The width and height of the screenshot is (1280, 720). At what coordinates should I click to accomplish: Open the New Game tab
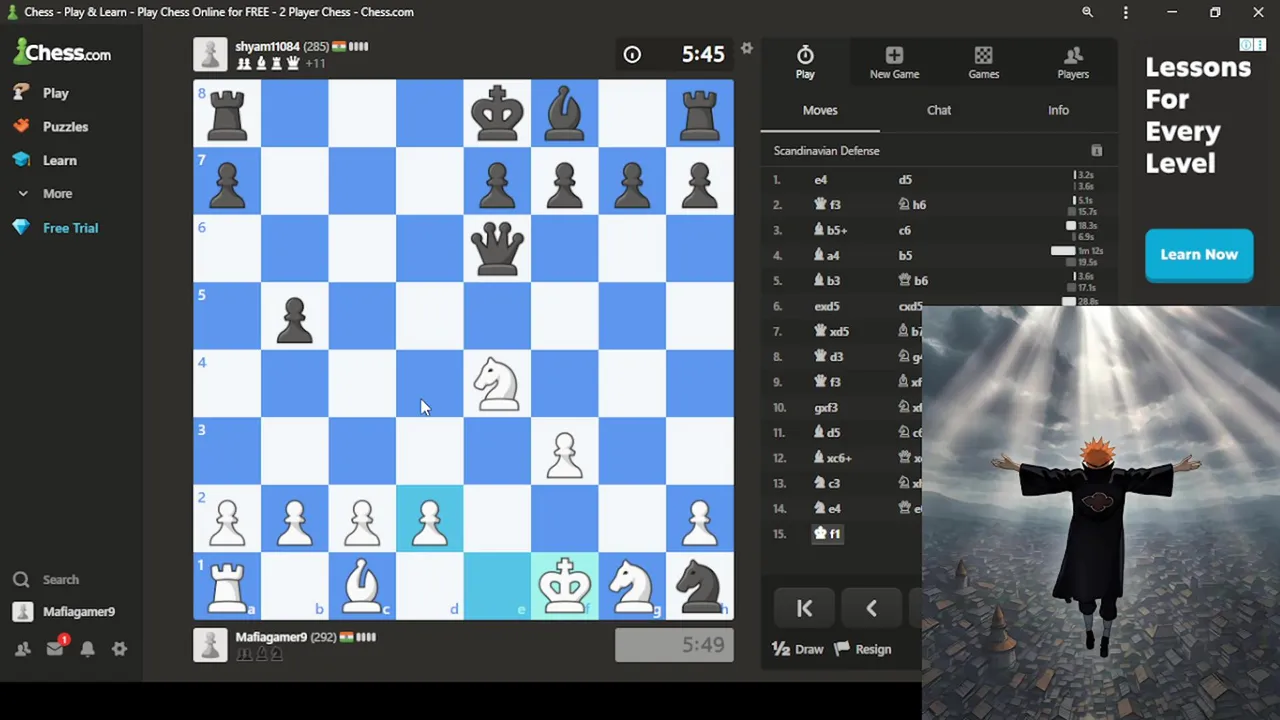(894, 62)
